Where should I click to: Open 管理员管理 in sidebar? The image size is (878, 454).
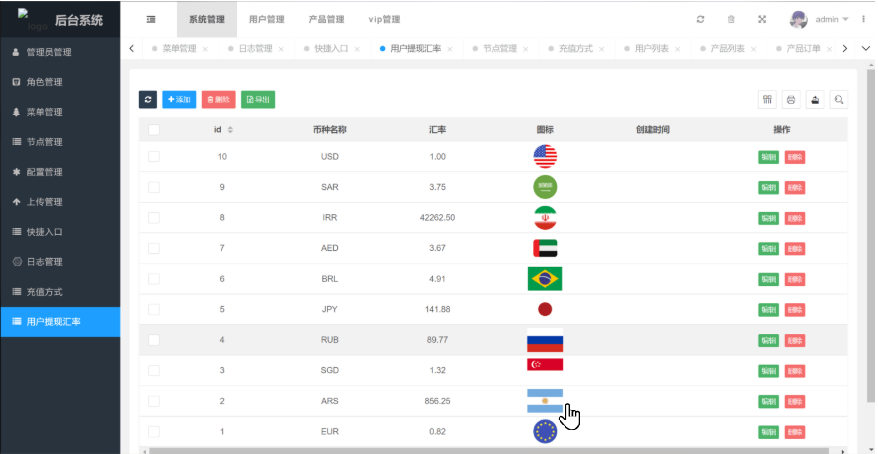60,52
